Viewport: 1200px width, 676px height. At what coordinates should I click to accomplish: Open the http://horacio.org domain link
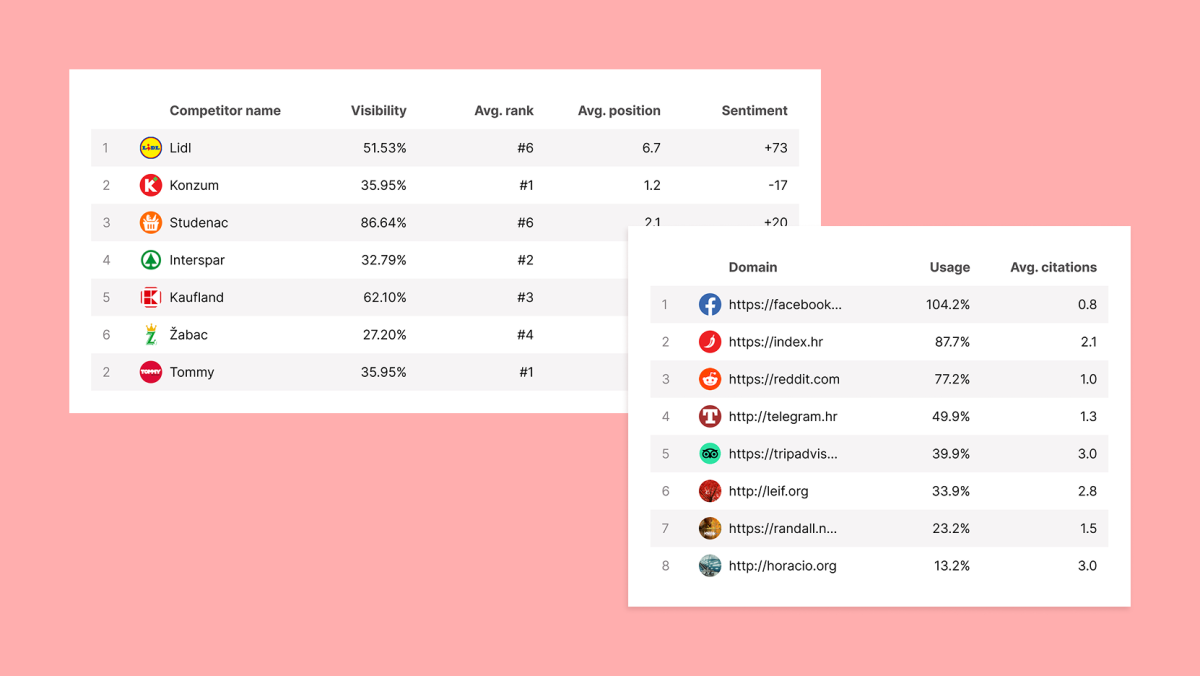pos(783,566)
